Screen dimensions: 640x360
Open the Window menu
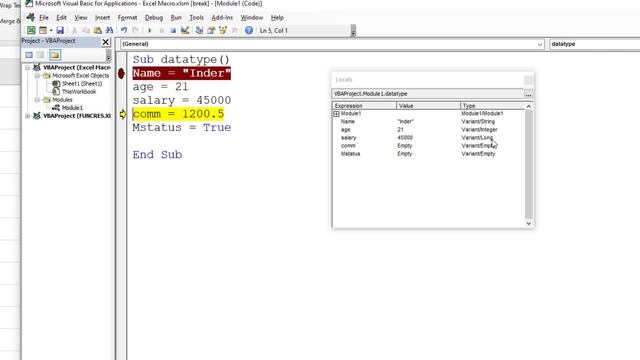[251, 18]
